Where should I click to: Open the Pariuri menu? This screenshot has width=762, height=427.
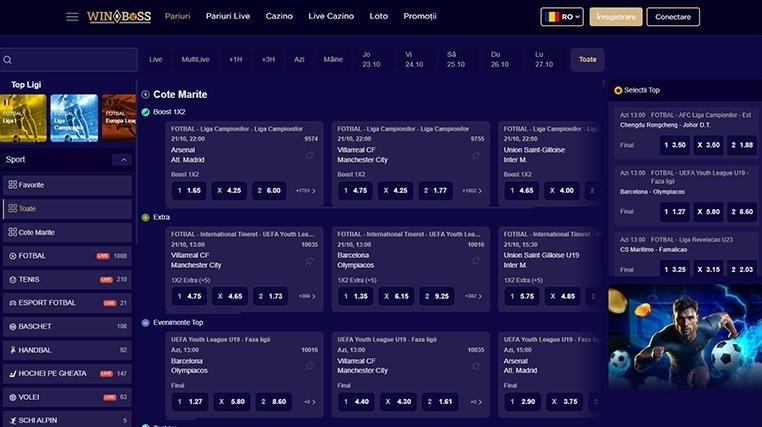177,16
